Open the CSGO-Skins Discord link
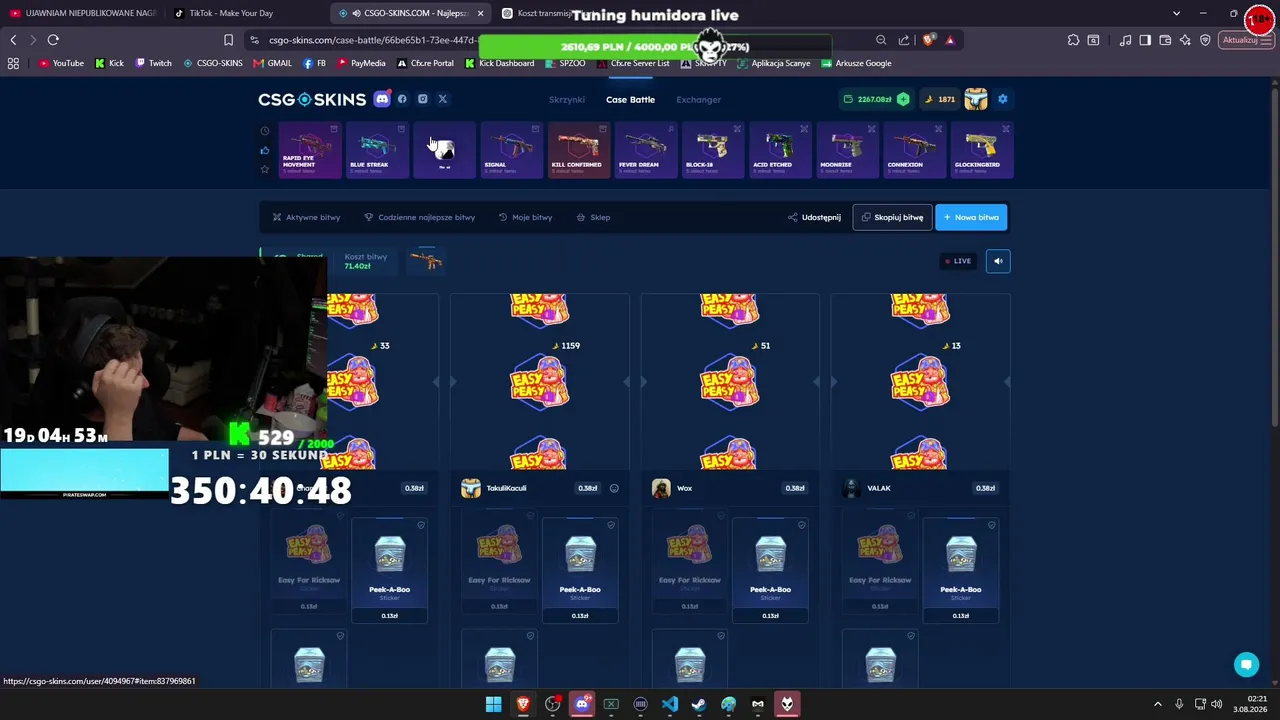 [382, 99]
